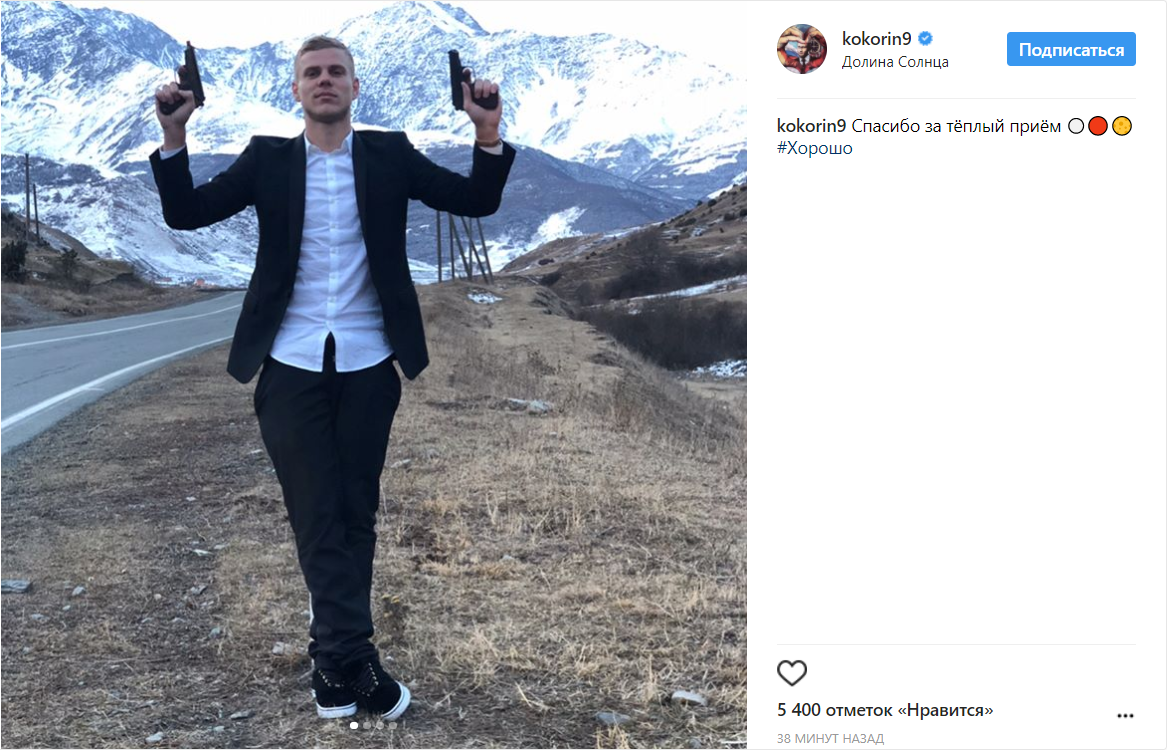Jump to the second carousel dot
The image size is (1167, 750).
[x=367, y=725]
